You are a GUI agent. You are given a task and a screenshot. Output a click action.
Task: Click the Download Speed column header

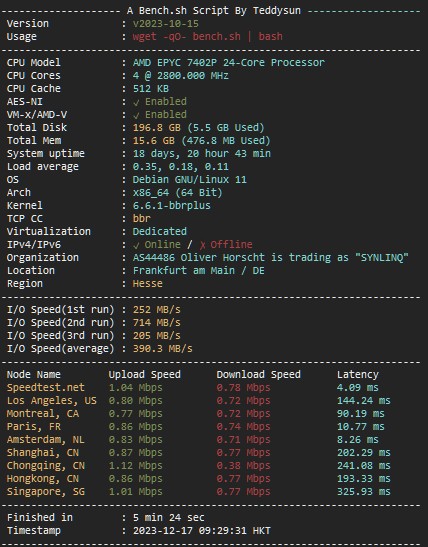258,374
